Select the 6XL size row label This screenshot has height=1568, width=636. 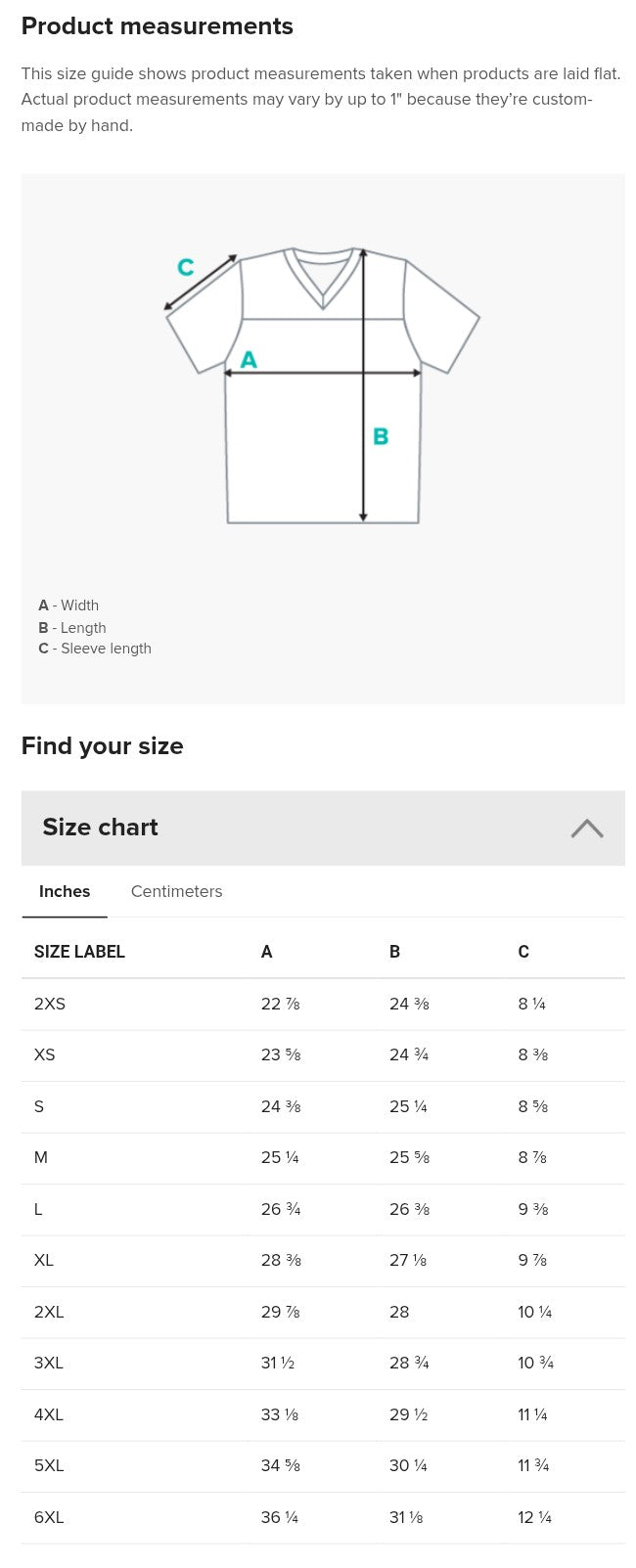pos(49,1517)
